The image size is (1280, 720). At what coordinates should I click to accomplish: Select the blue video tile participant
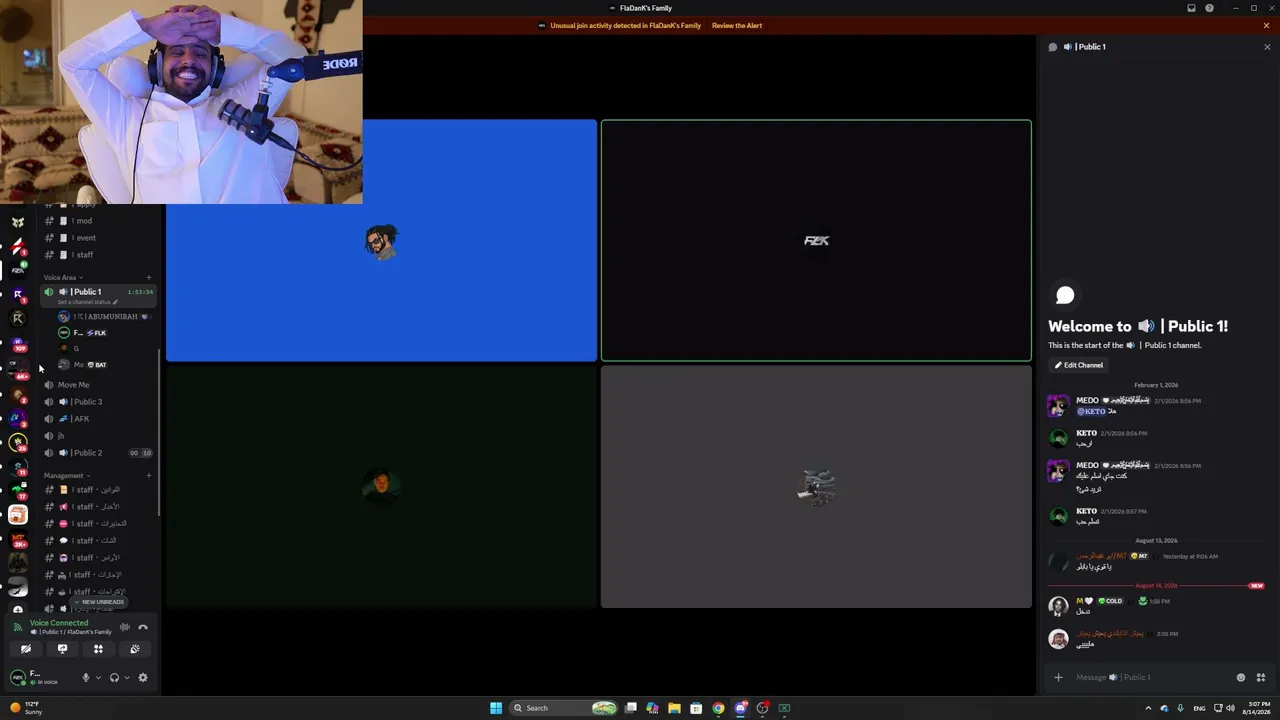point(381,240)
